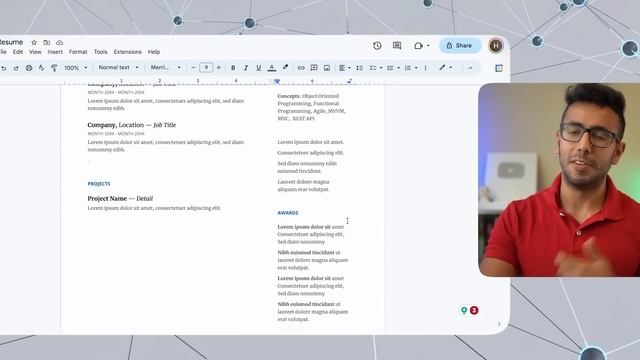Screen dimensions: 640x360
Task: Click the PROJECTS section heading
Action: 99,184
